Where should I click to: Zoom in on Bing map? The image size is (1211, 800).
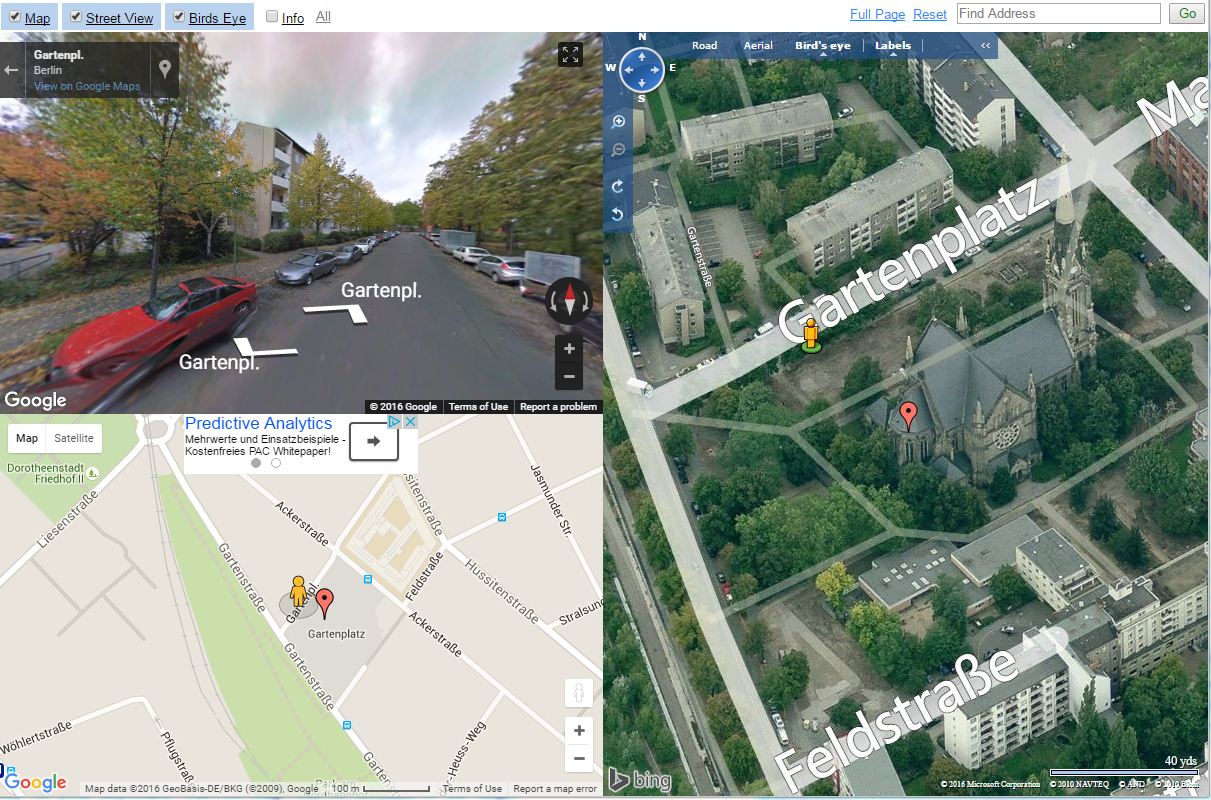pyautogui.click(x=618, y=121)
